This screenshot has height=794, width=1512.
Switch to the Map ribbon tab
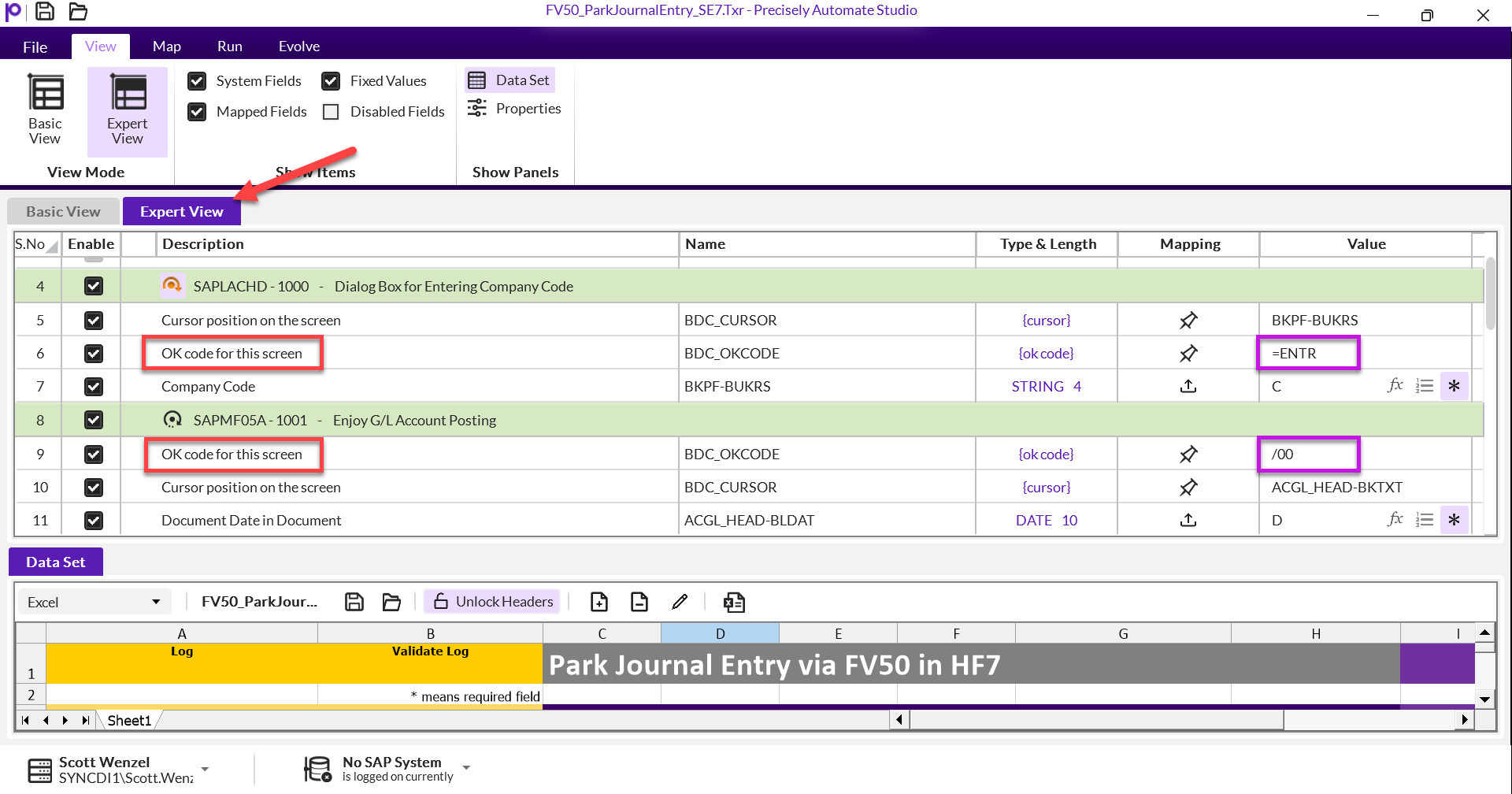(166, 46)
